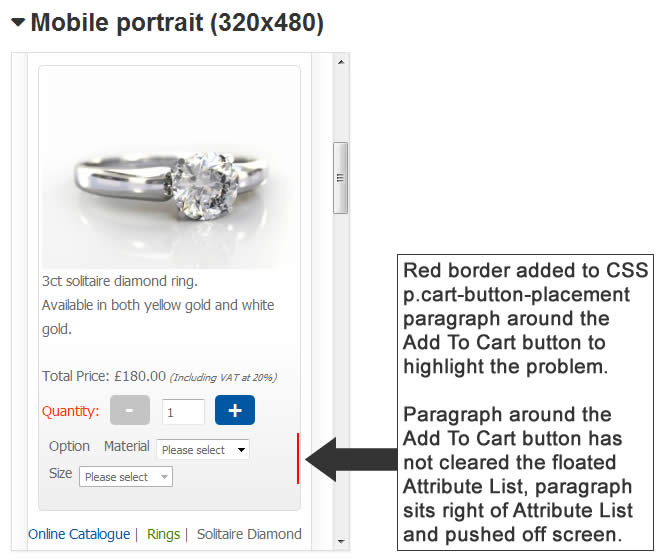This screenshot has width=660, height=560.
Task: Open the Size Please select dropdown
Action: pyautogui.click(x=126, y=477)
